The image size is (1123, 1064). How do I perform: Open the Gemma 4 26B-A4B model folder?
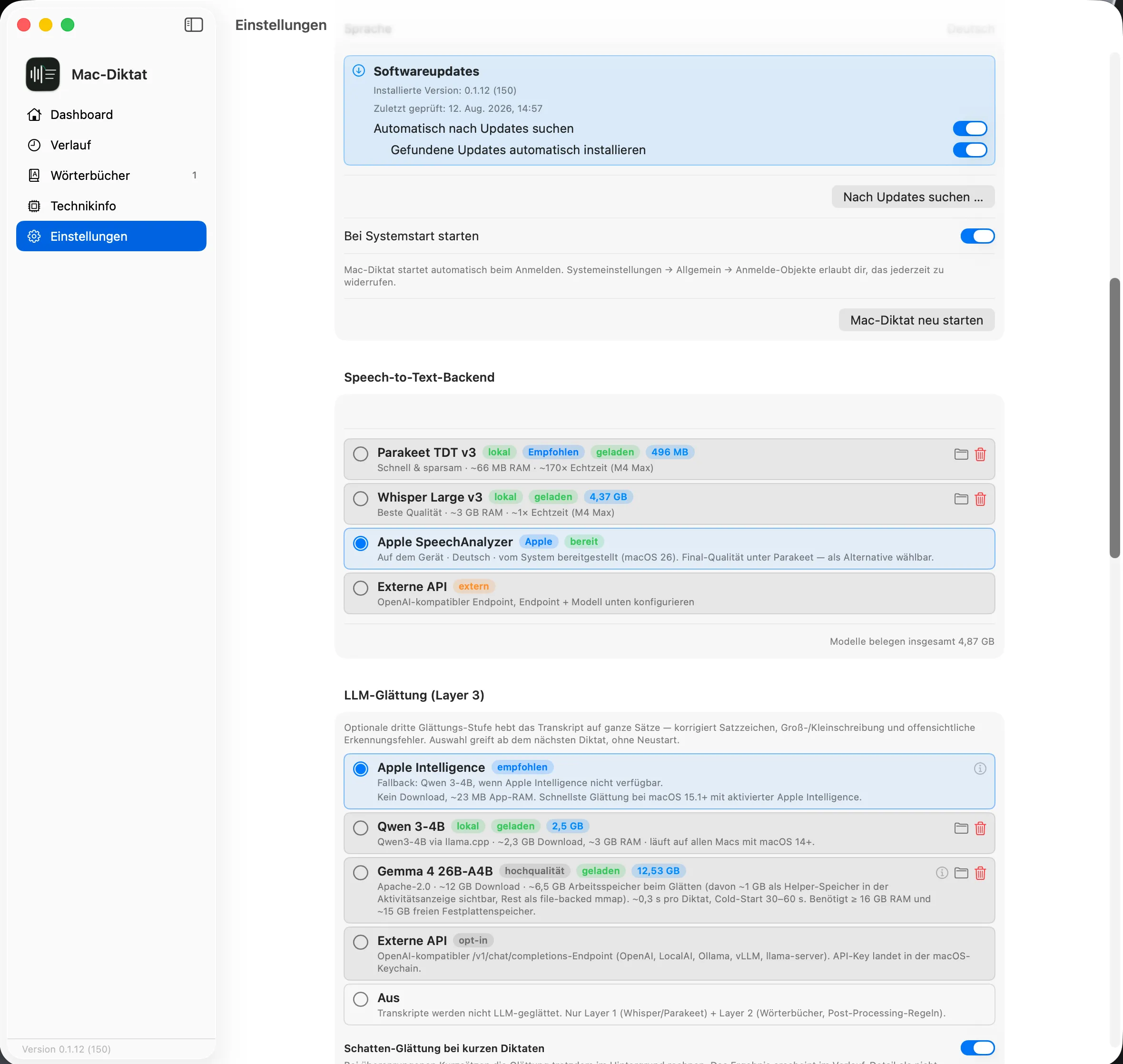[961, 873]
